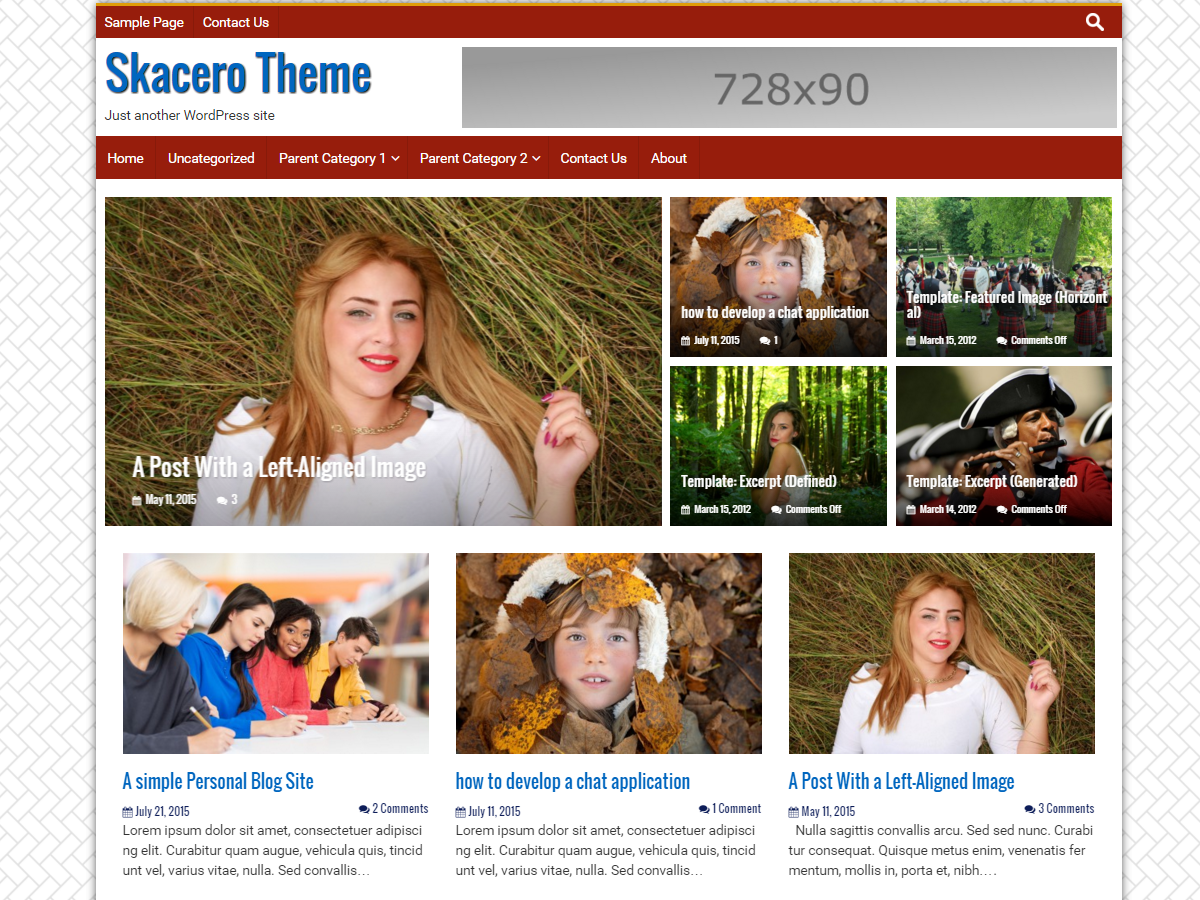Click calendar icon next to July 21, 2015
This screenshot has height=900, width=1200.
127,812
